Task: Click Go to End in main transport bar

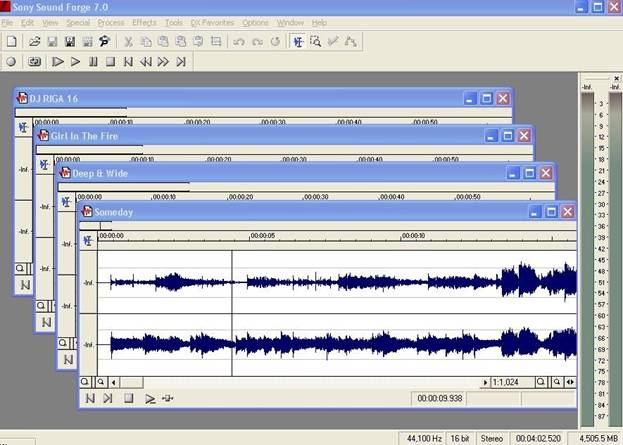Action: click(181, 62)
